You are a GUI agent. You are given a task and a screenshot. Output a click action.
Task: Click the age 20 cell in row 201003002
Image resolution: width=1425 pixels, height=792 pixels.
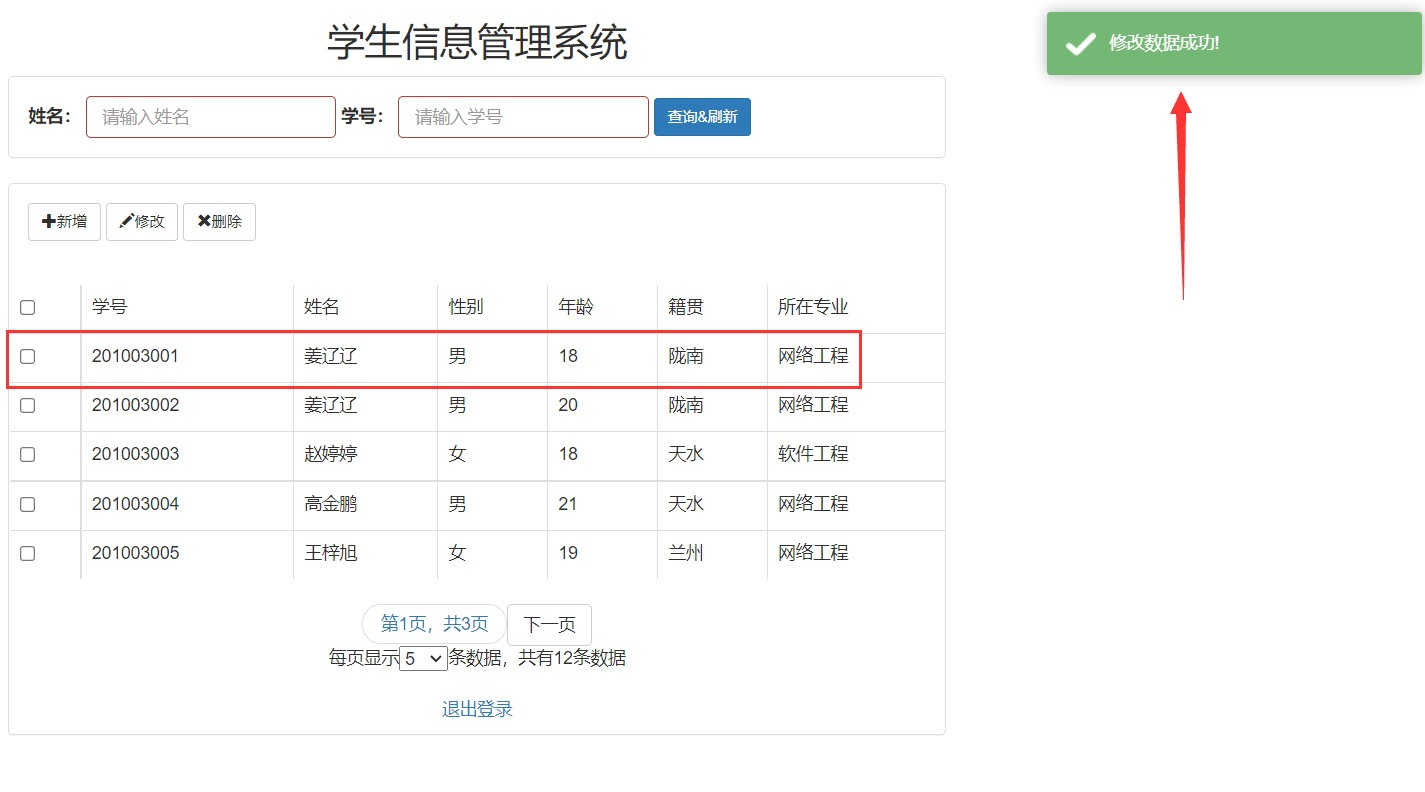click(x=568, y=405)
